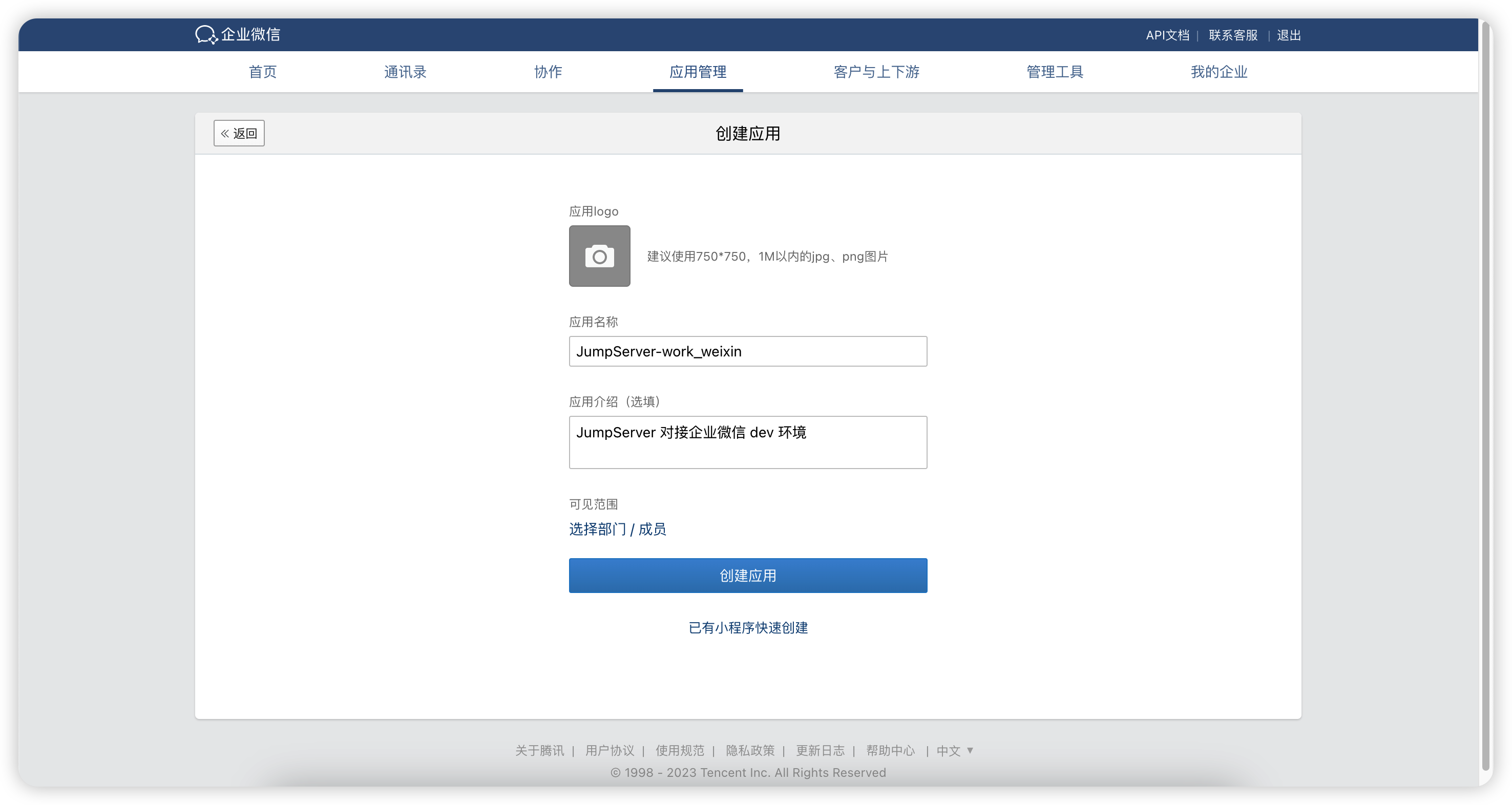The image size is (1512, 805).
Task: Open the 首页 tab
Action: 262,72
